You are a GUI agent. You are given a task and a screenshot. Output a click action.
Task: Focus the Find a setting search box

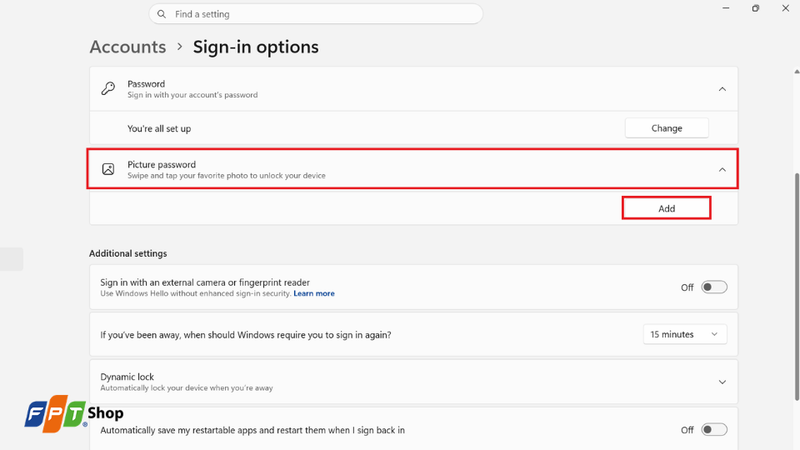(x=316, y=14)
